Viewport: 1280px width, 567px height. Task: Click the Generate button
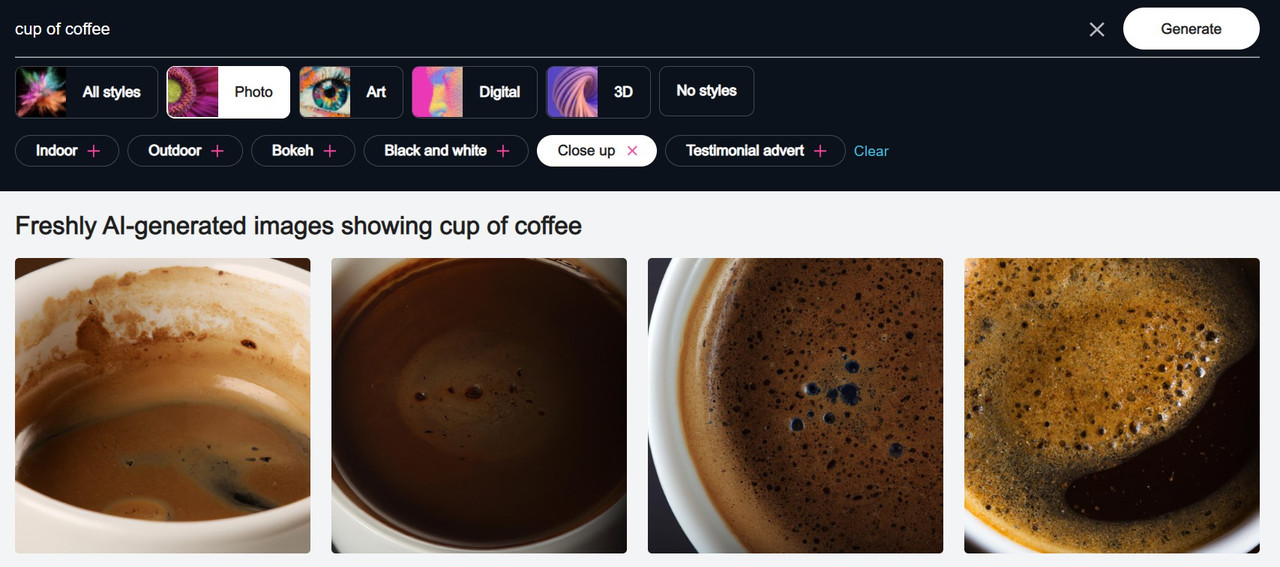[1191, 29]
